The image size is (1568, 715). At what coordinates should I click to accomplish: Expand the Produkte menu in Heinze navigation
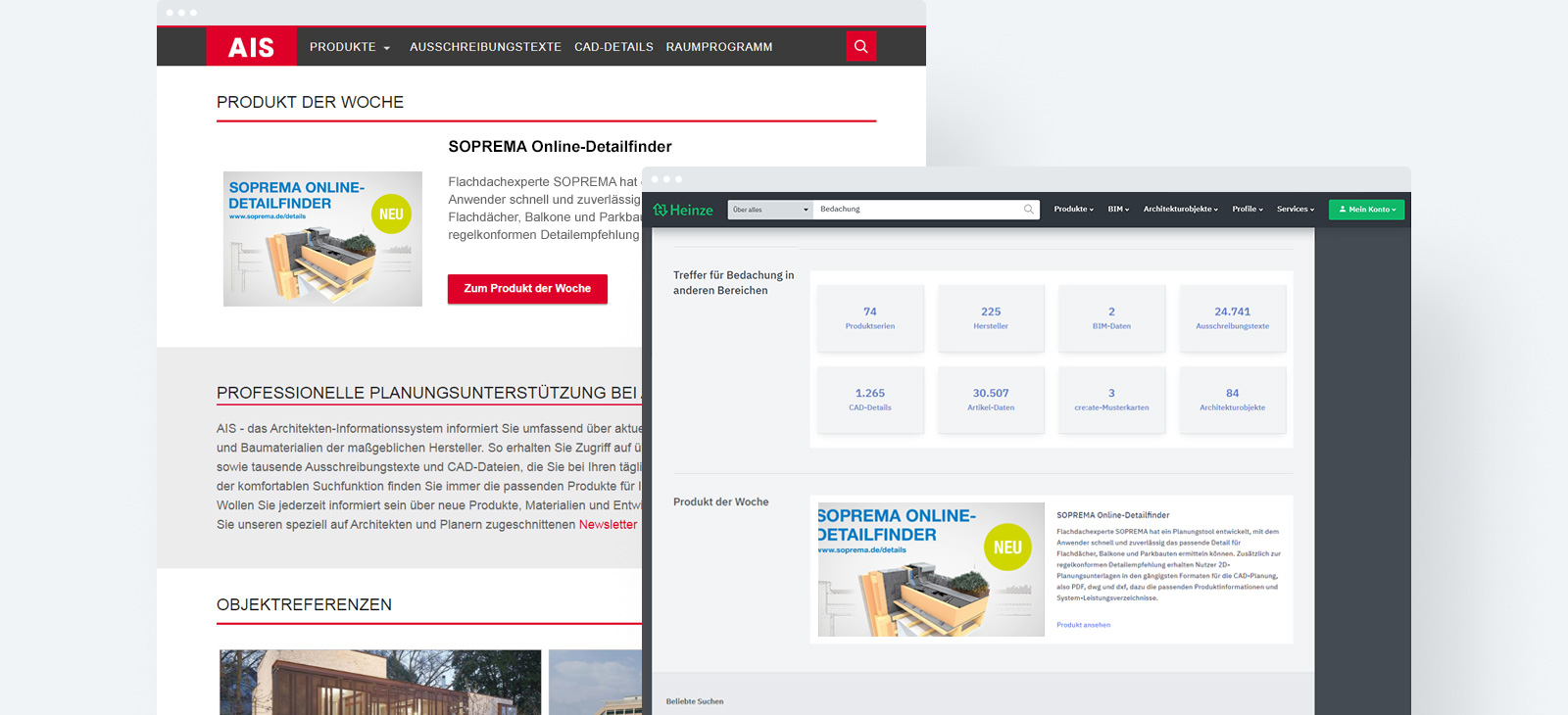tap(1073, 209)
